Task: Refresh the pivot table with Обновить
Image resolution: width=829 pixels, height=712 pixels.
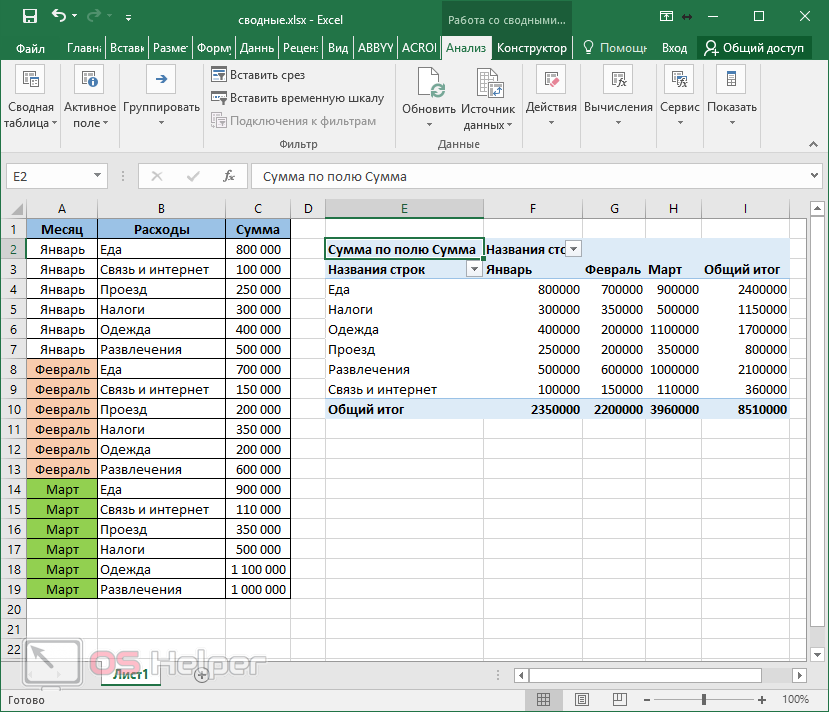Action: 429,98
